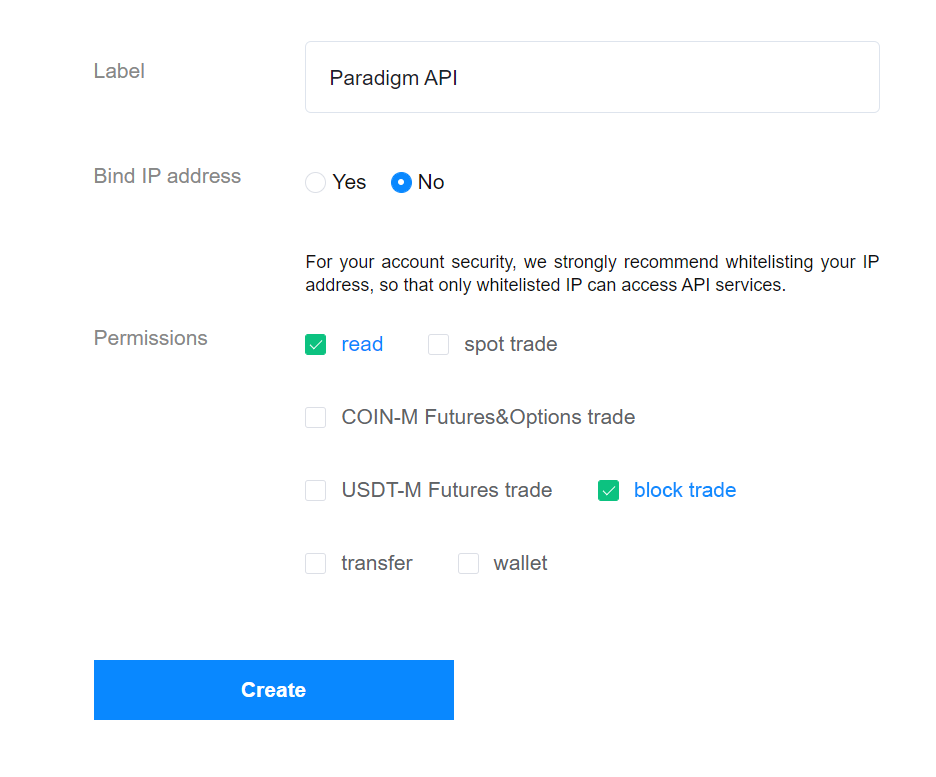Click the 'block trade' label text
The height and width of the screenshot is (777, 936).
[685, 491]
